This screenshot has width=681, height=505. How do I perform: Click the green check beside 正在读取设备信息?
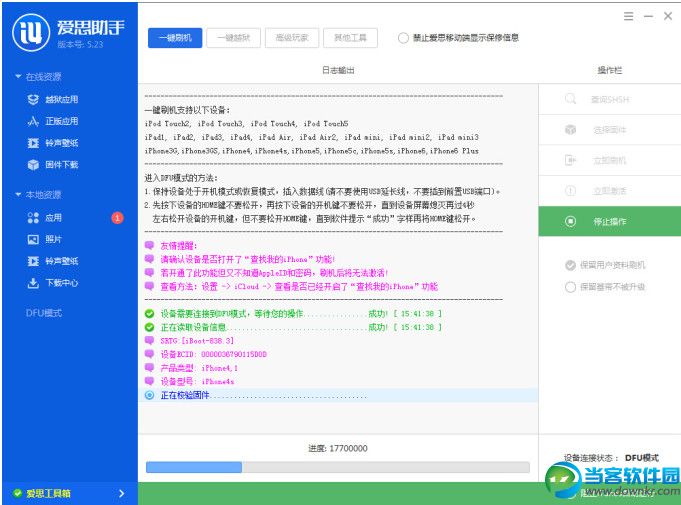(x=149, y=327)
